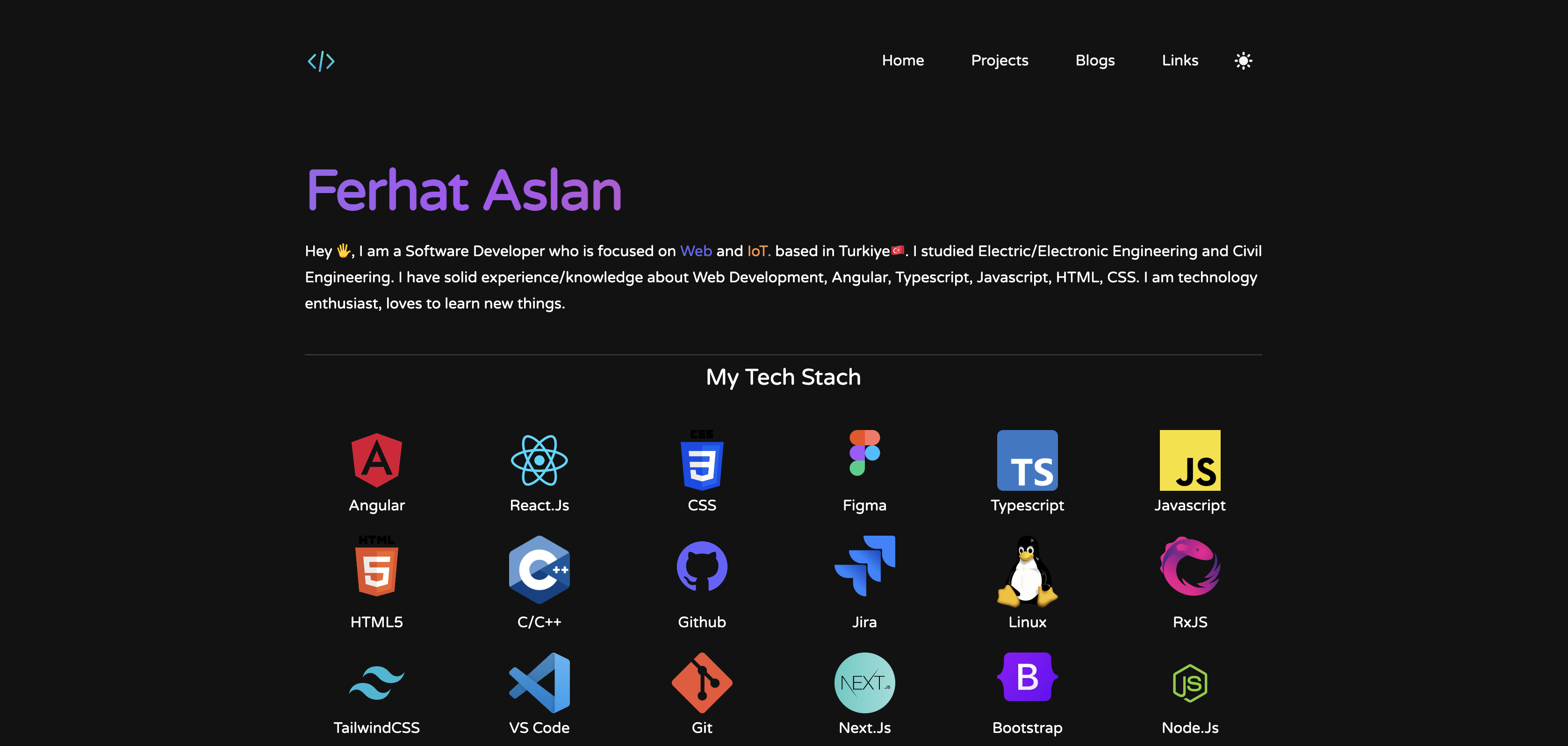Click the VS Code label text

(x=539, y=728)
